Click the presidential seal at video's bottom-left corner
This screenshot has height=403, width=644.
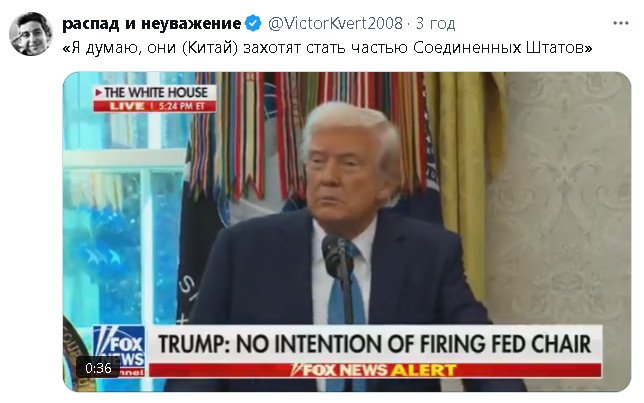point(76,353)
